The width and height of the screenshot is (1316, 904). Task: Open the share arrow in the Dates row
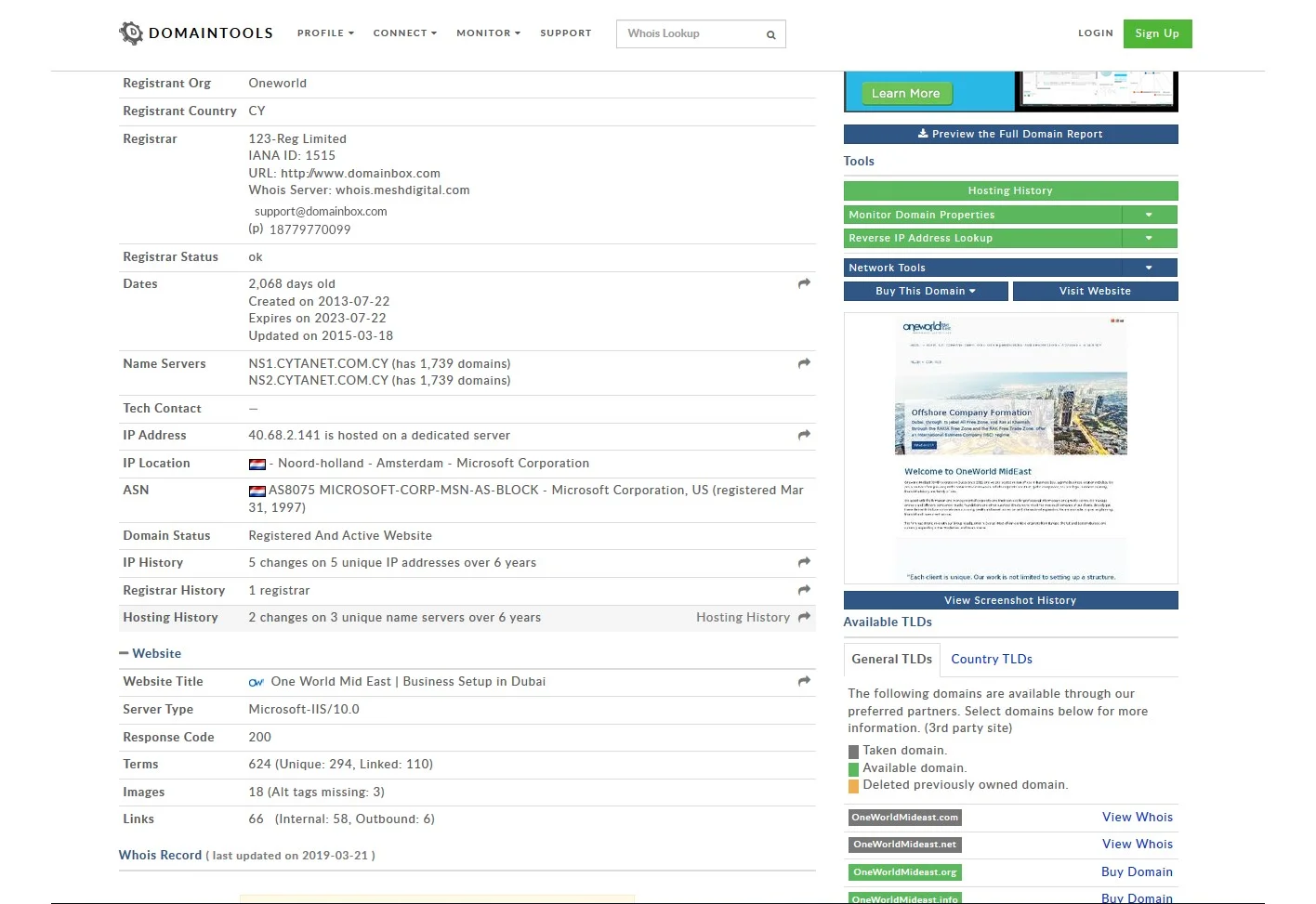[x=804, y=283]
